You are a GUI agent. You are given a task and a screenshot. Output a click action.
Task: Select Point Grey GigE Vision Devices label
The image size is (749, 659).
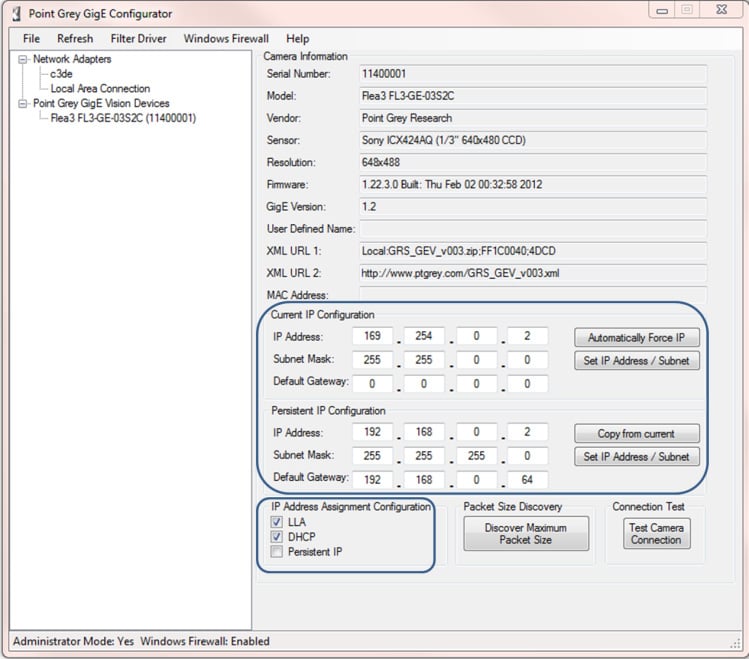101,104
